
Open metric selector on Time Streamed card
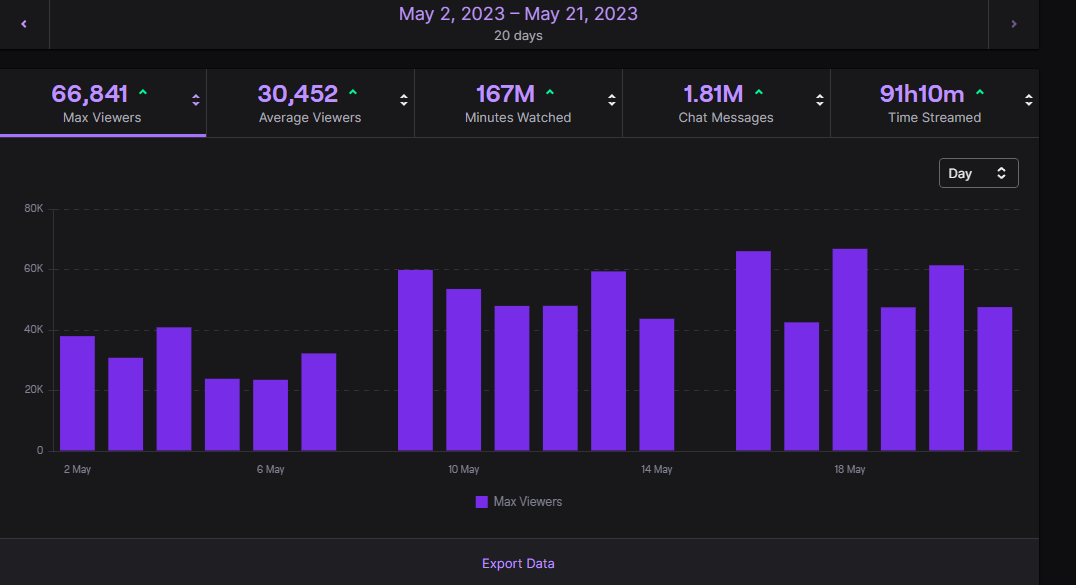point(1029,100)
